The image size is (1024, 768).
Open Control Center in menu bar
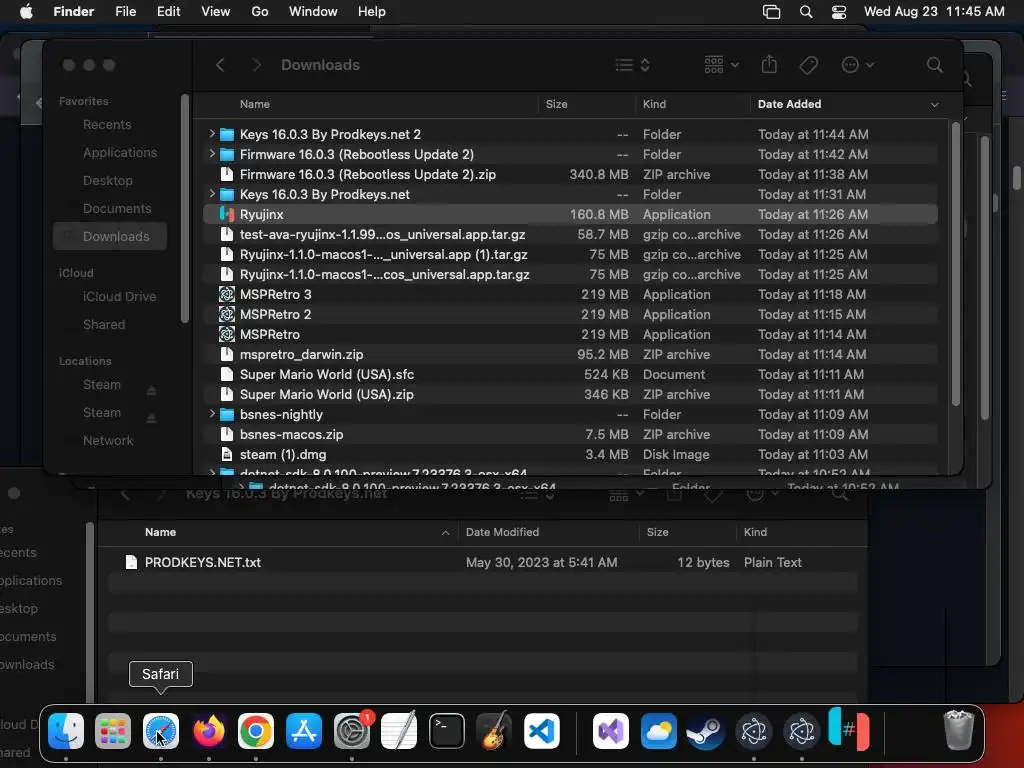click(x=839, y=12)
